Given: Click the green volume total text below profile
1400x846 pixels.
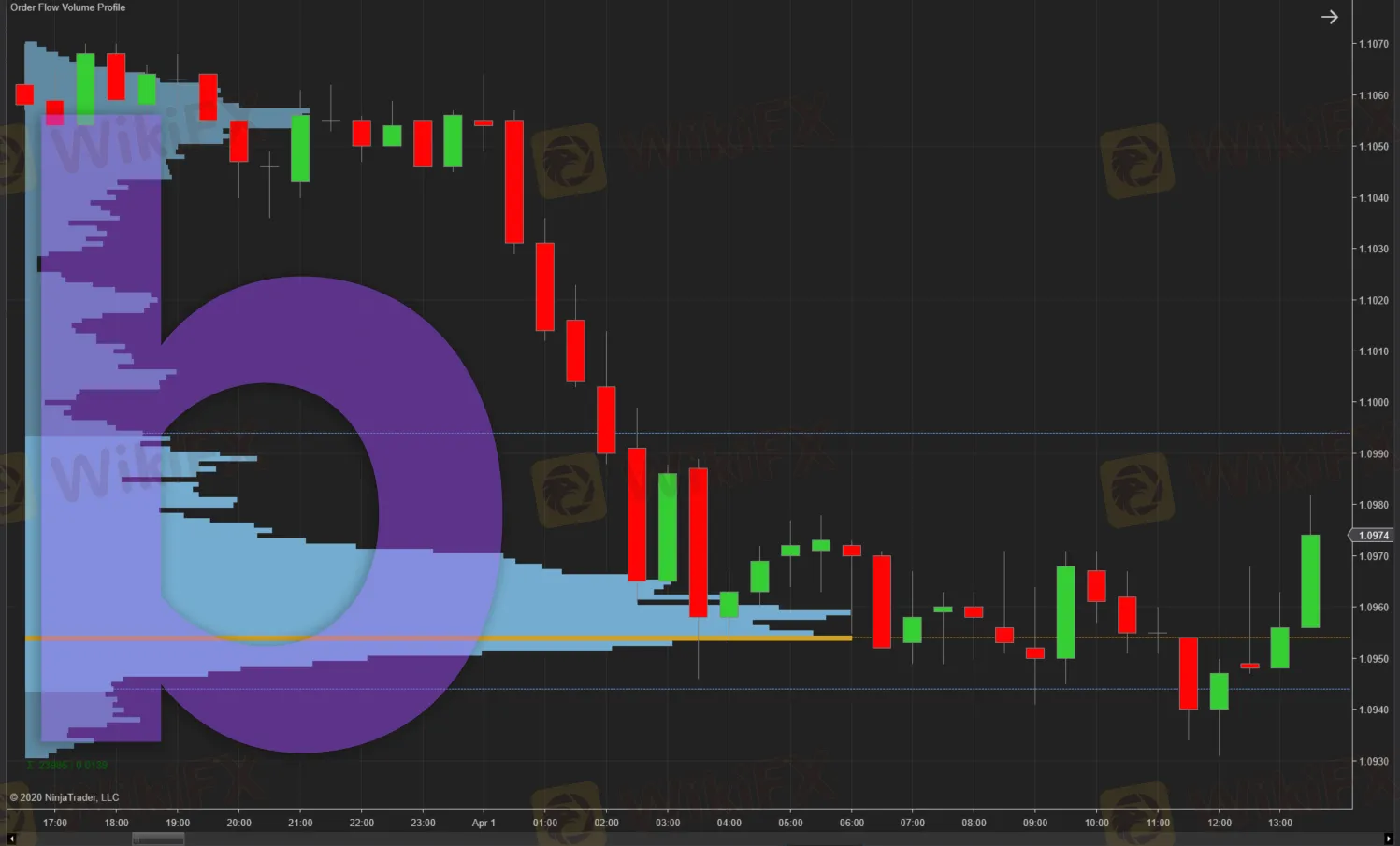Looking at the screenshot, I should [66, 765].
